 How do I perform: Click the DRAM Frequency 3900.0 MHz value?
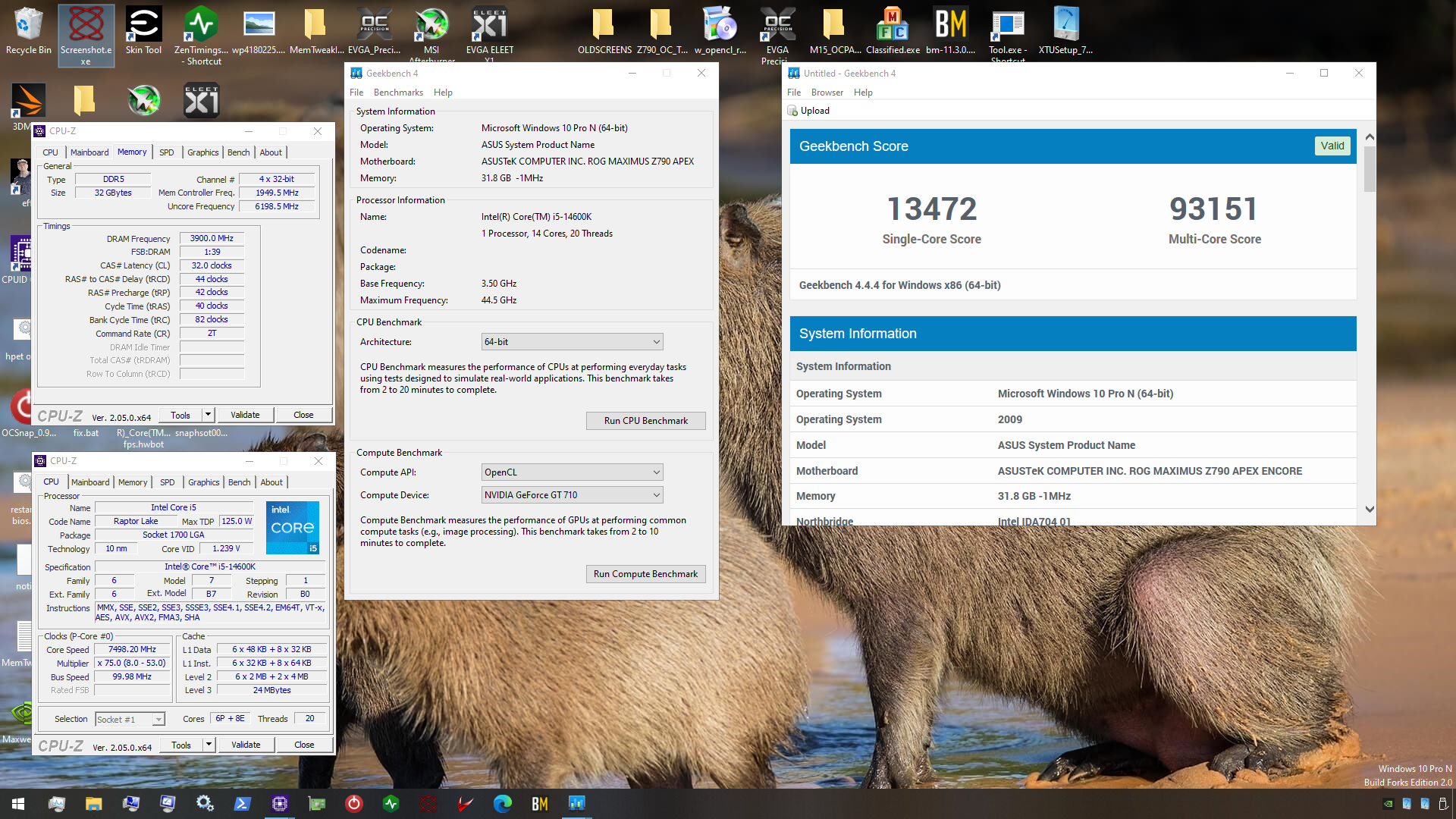click(212, 238)
